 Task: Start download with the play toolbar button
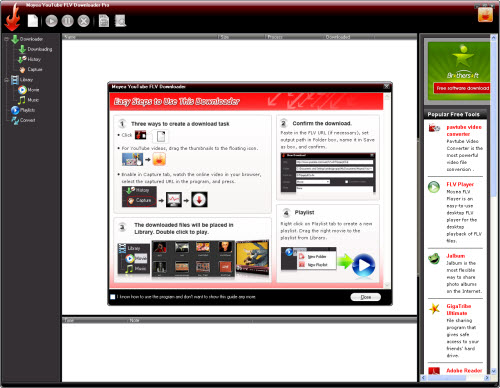[x=51, y=21]
